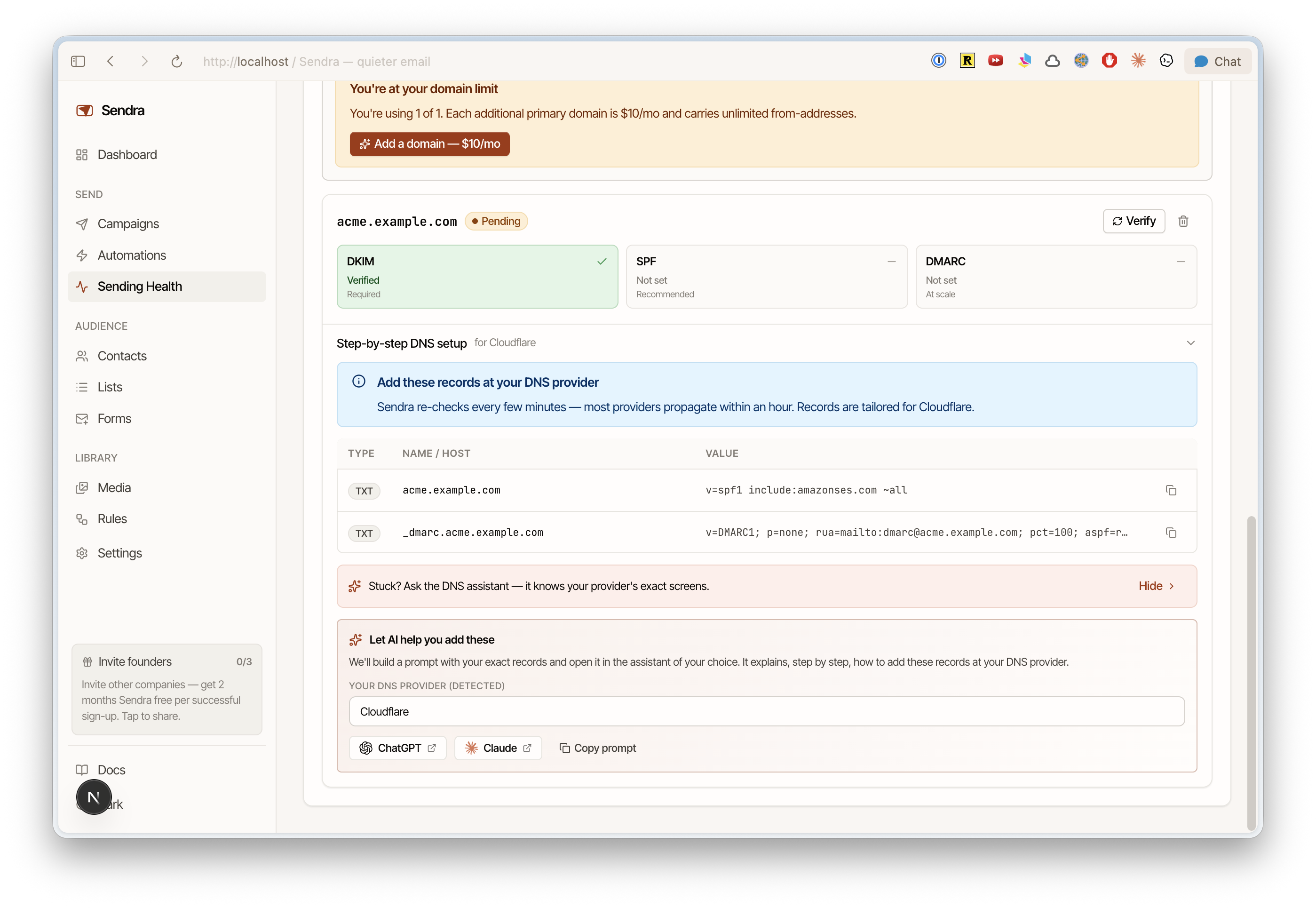The width and height of the screenshot is (1316, 908).
Task: Click the localhost address bar
Action: point(316,62)
